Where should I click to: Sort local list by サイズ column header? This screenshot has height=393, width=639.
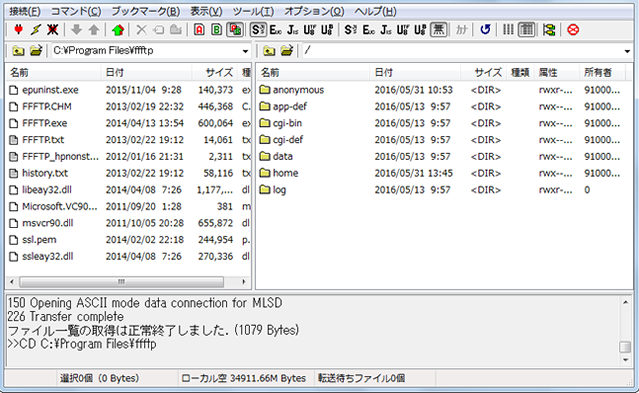215,73
